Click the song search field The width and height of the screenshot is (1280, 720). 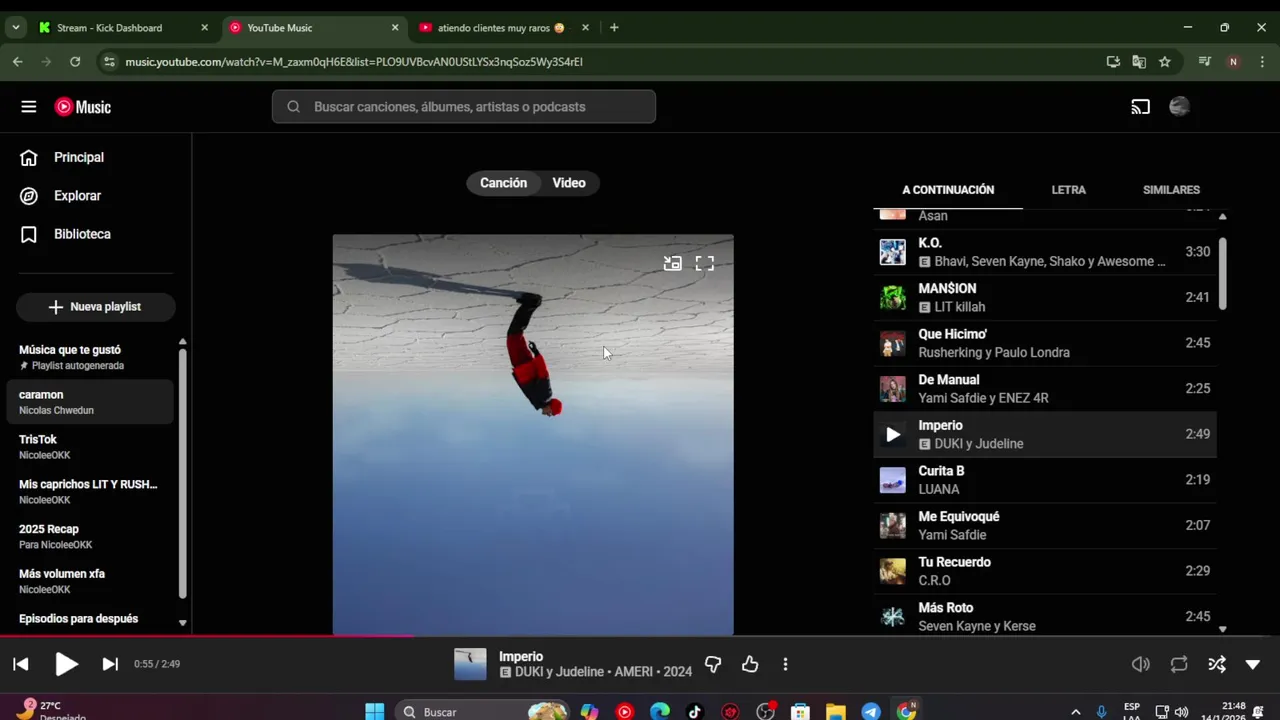[x=464, y=107]
